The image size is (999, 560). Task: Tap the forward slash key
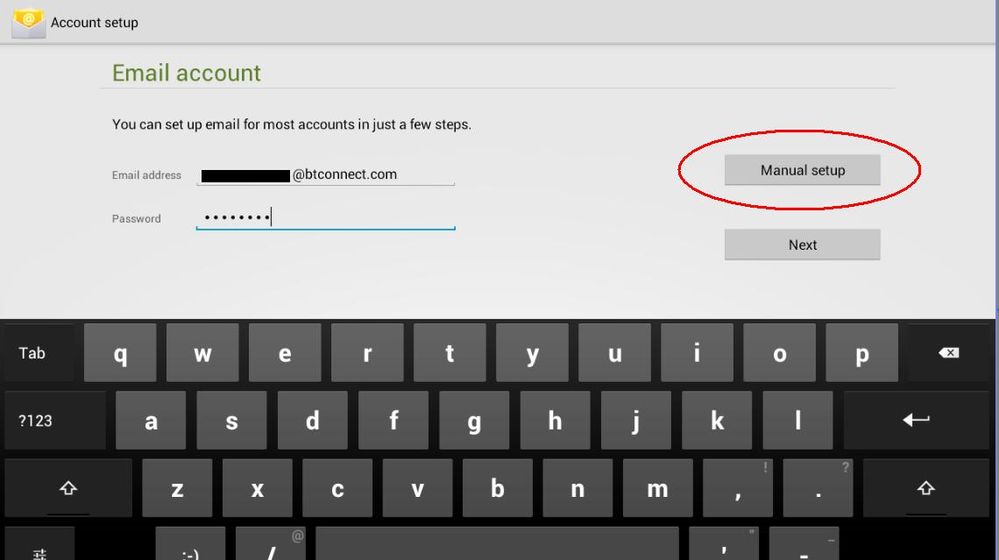click(x=271, y=547)
